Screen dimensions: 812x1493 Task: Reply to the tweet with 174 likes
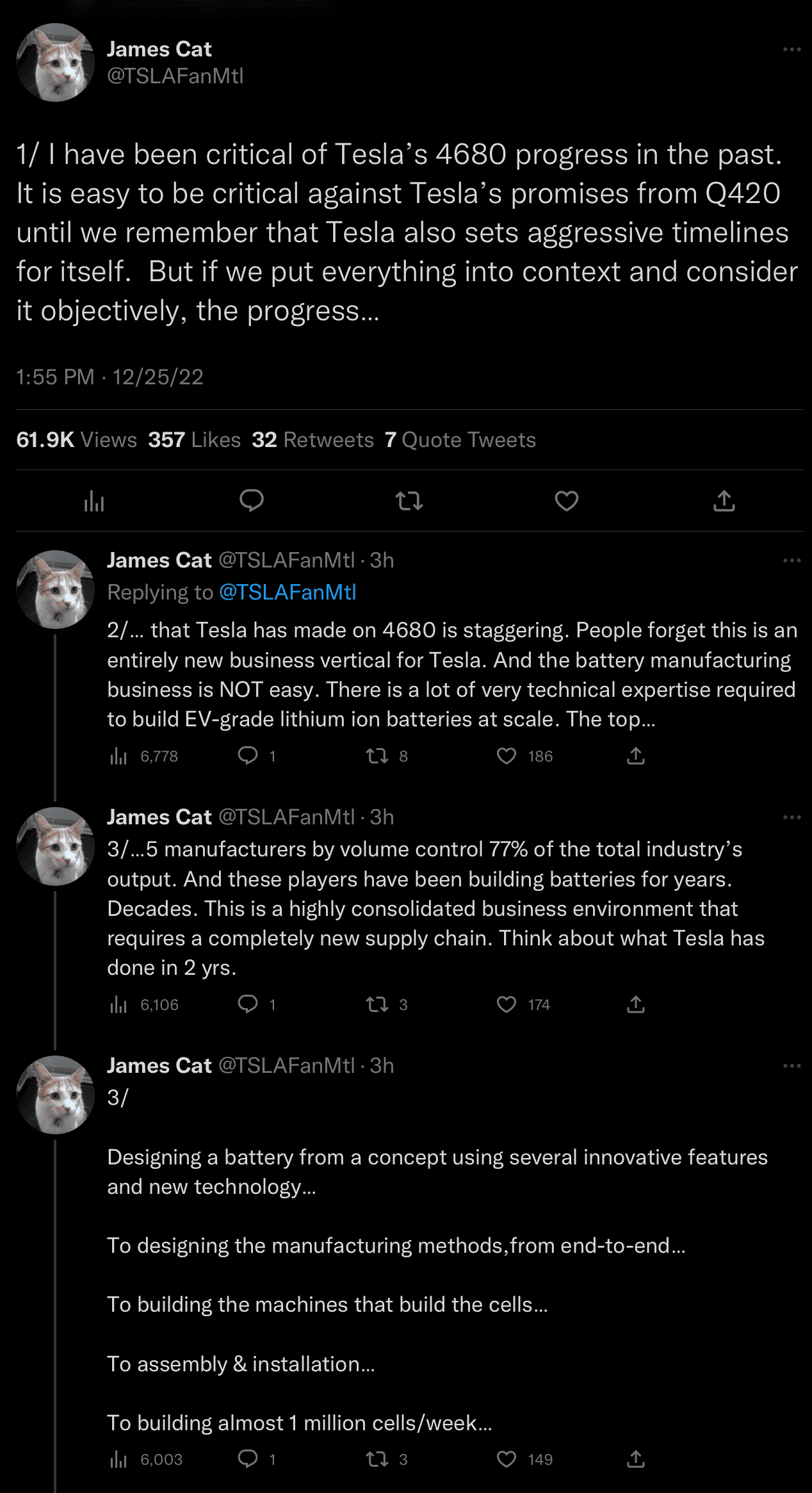click(256, 1004)
